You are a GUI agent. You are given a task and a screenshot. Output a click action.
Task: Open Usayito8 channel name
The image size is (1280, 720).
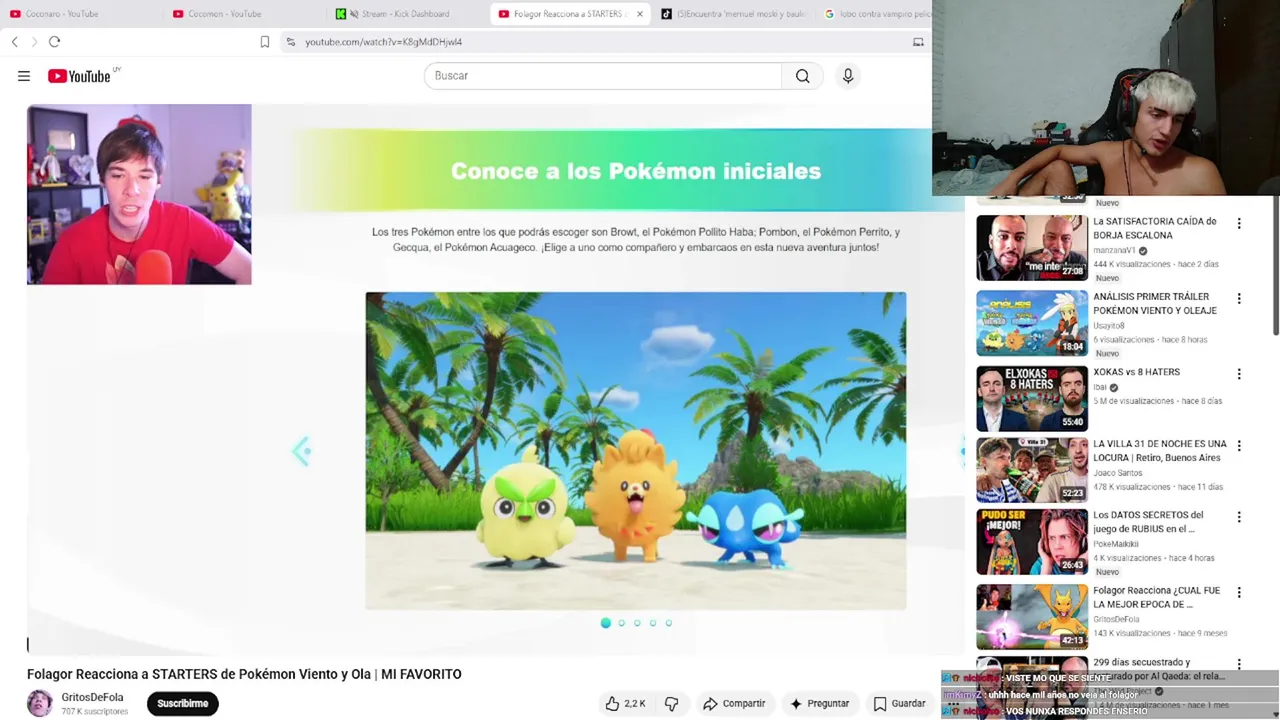pos(1109,326)
